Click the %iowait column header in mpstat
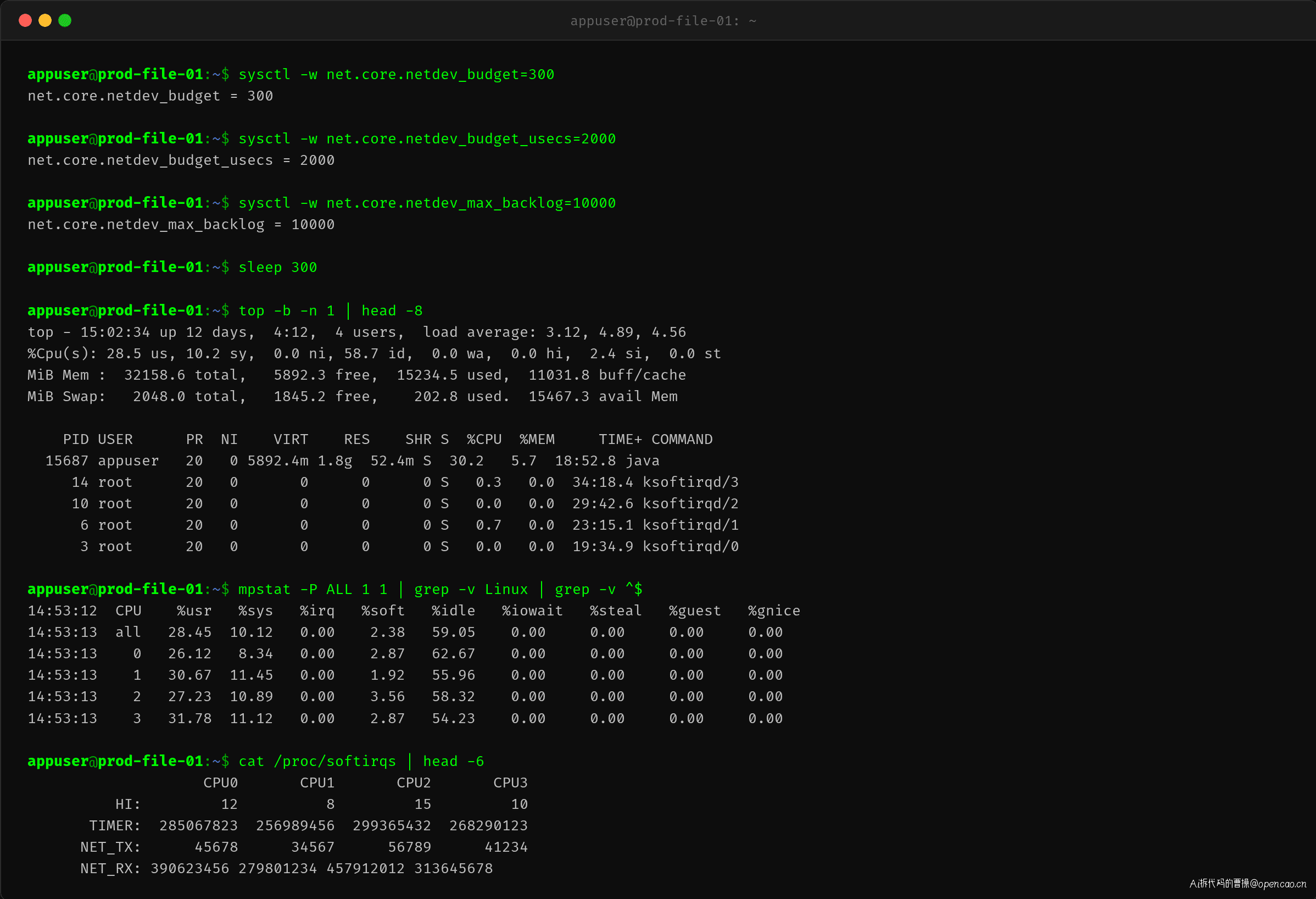This screenshot has height=899, width=1316. point(532,611)
